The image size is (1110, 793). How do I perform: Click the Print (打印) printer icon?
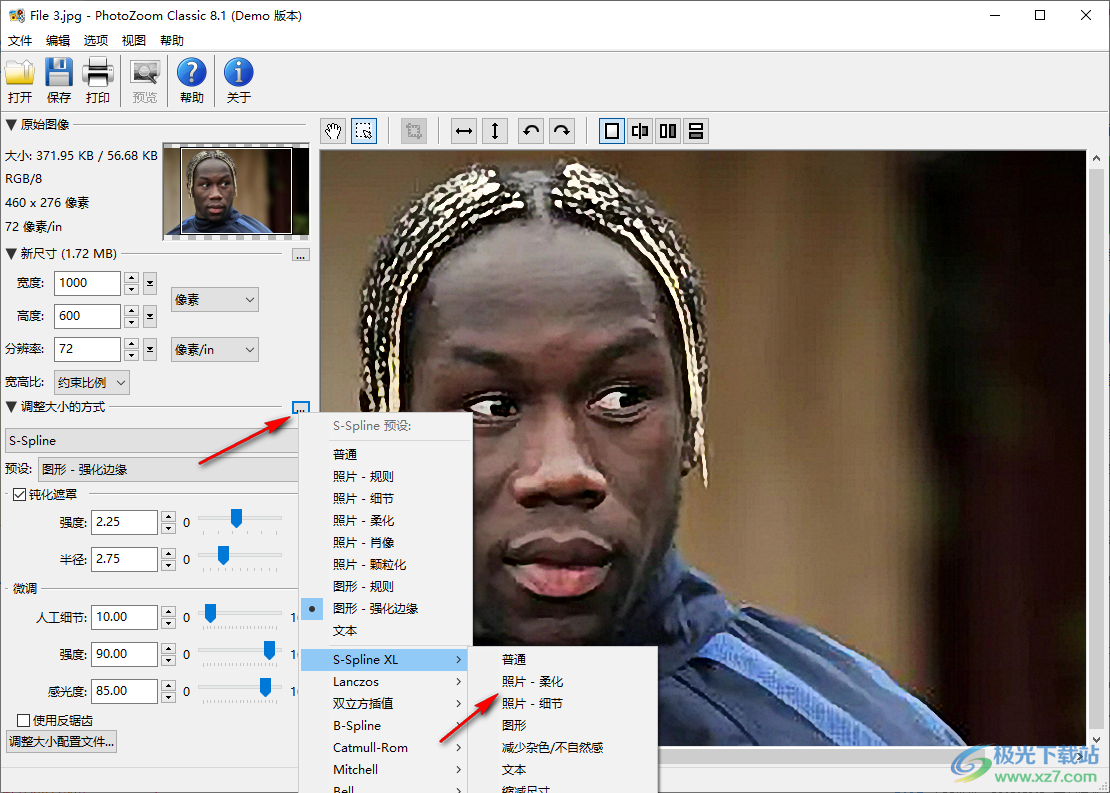pos(98,72)
